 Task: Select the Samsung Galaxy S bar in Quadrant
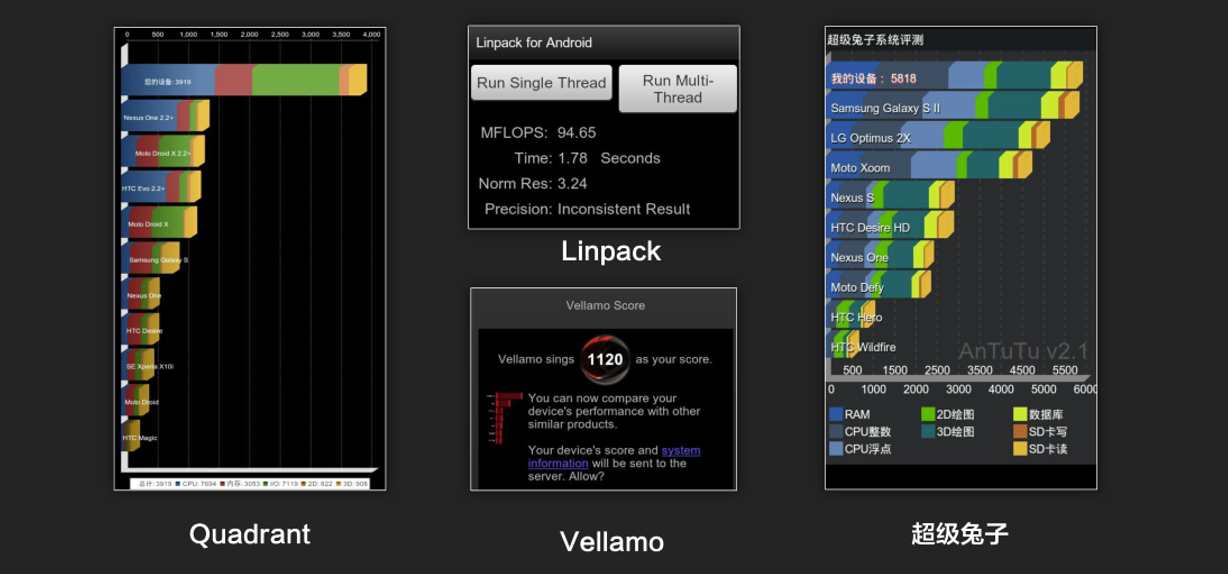pos(150,259)
